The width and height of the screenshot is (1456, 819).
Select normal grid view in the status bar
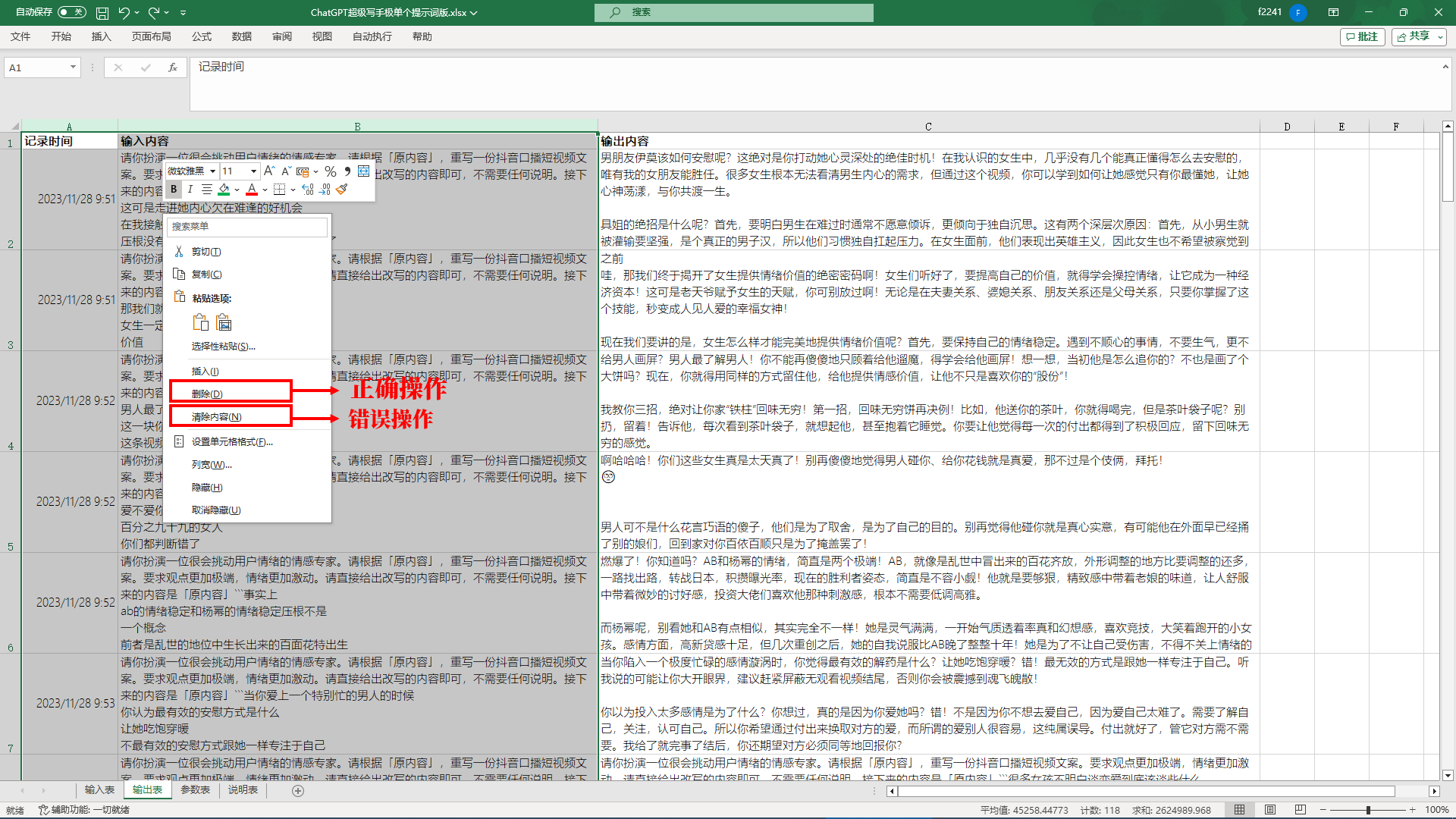(1240, 810)
